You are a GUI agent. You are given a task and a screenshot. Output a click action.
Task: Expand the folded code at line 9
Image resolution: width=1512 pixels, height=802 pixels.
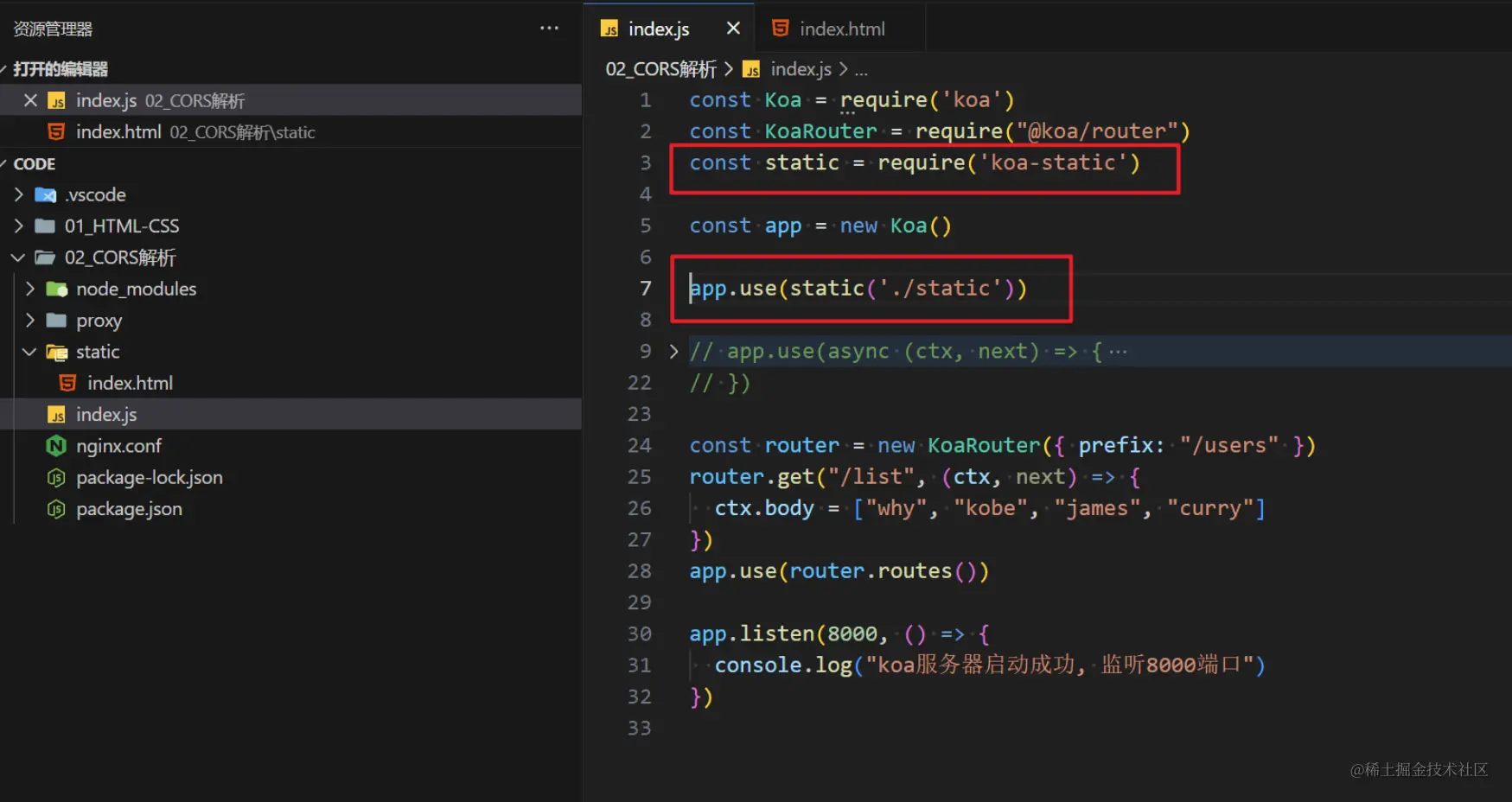tap(673, 352)
